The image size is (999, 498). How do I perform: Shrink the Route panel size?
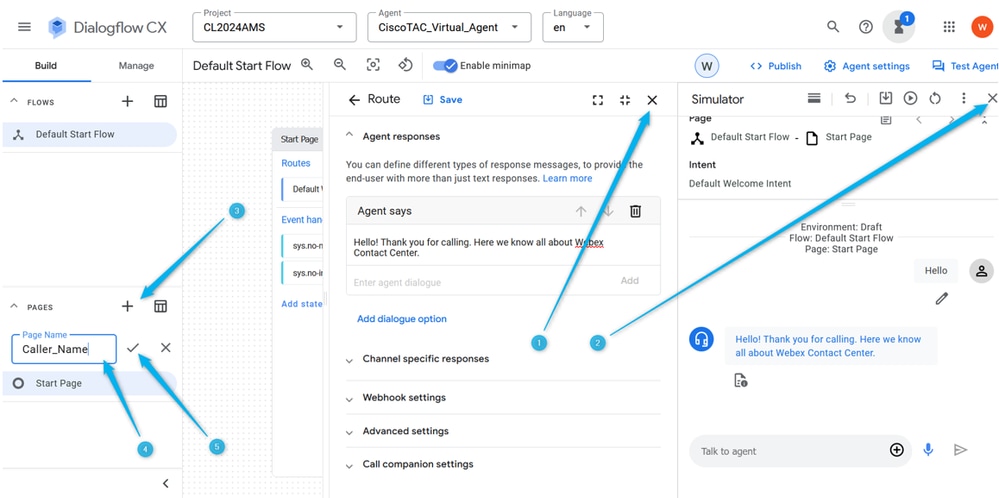point(625,100)
